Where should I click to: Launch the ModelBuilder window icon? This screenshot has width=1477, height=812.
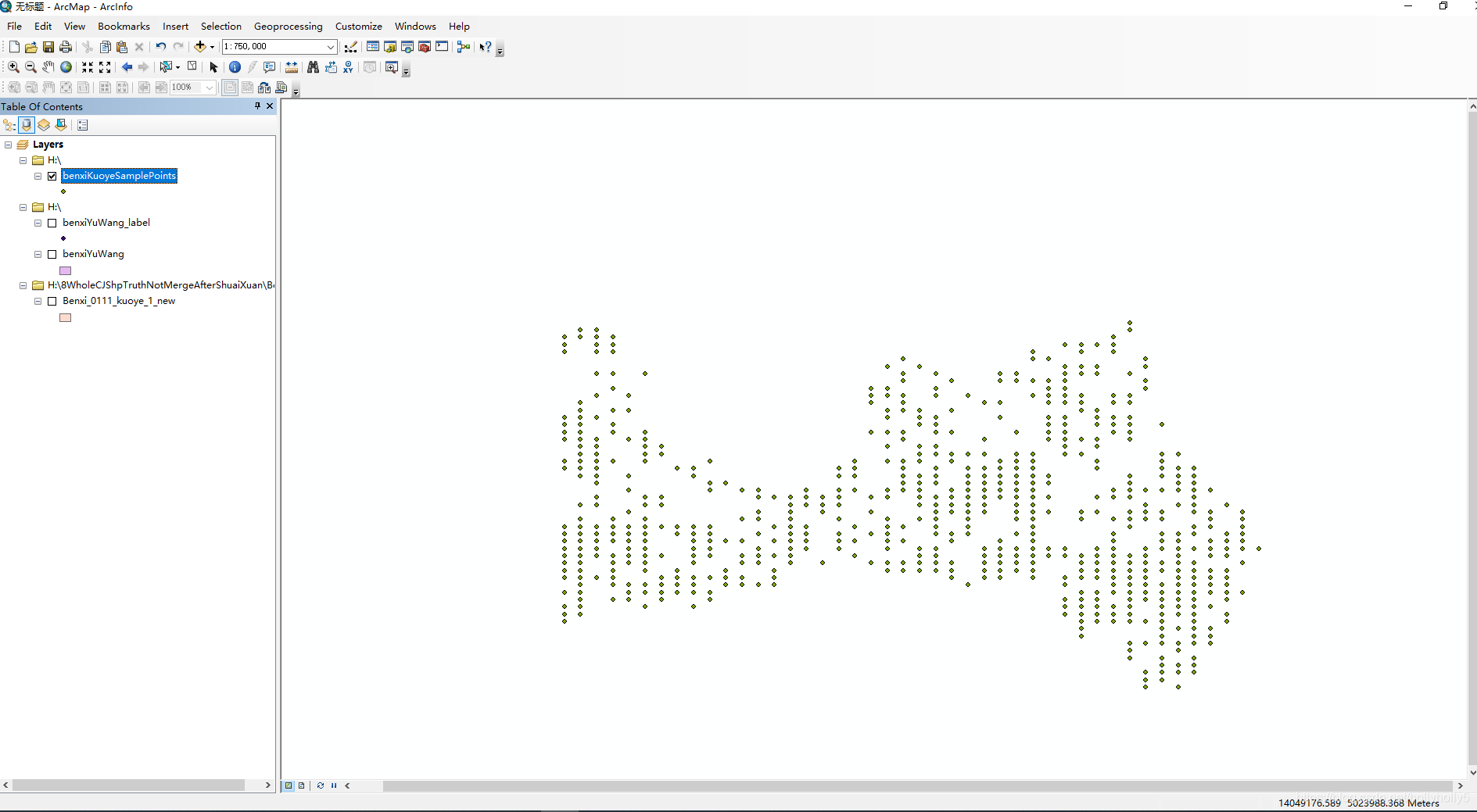pyautogui.click(x=464, y=47)
